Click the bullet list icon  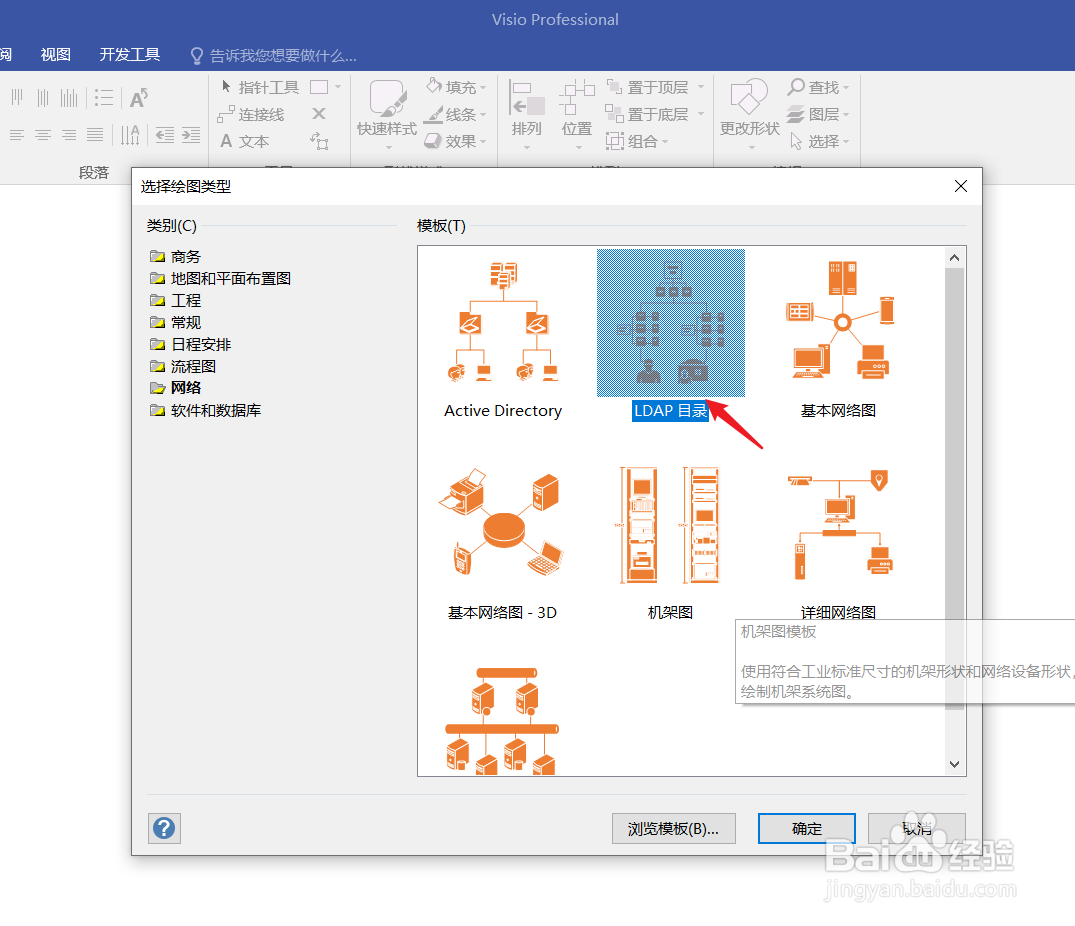click(x=104, y=97)
